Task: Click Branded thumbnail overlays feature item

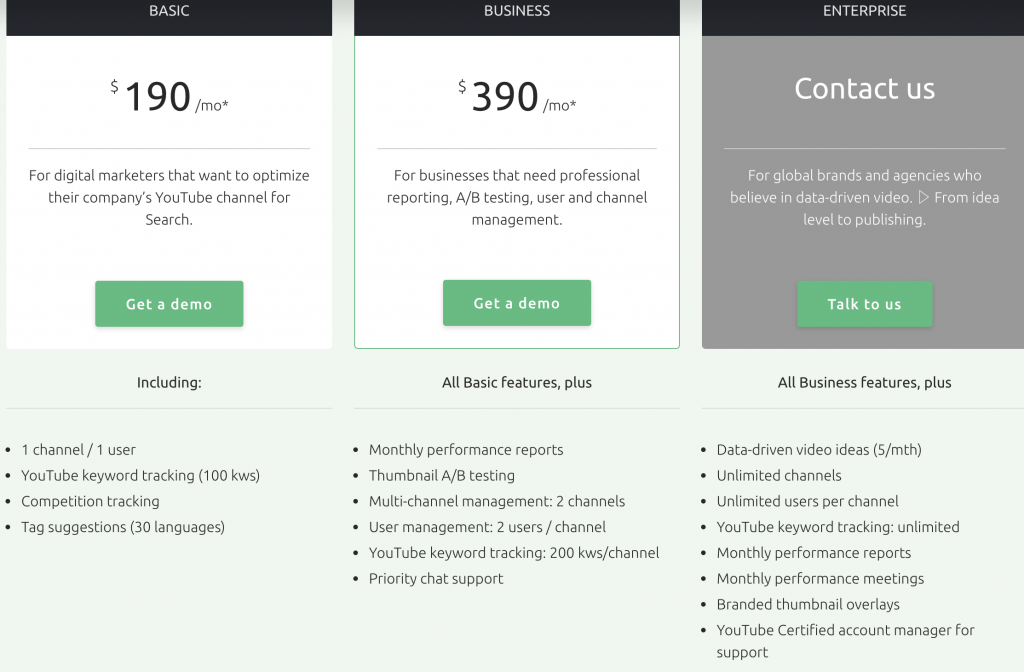Action: [x=808, y=604]
